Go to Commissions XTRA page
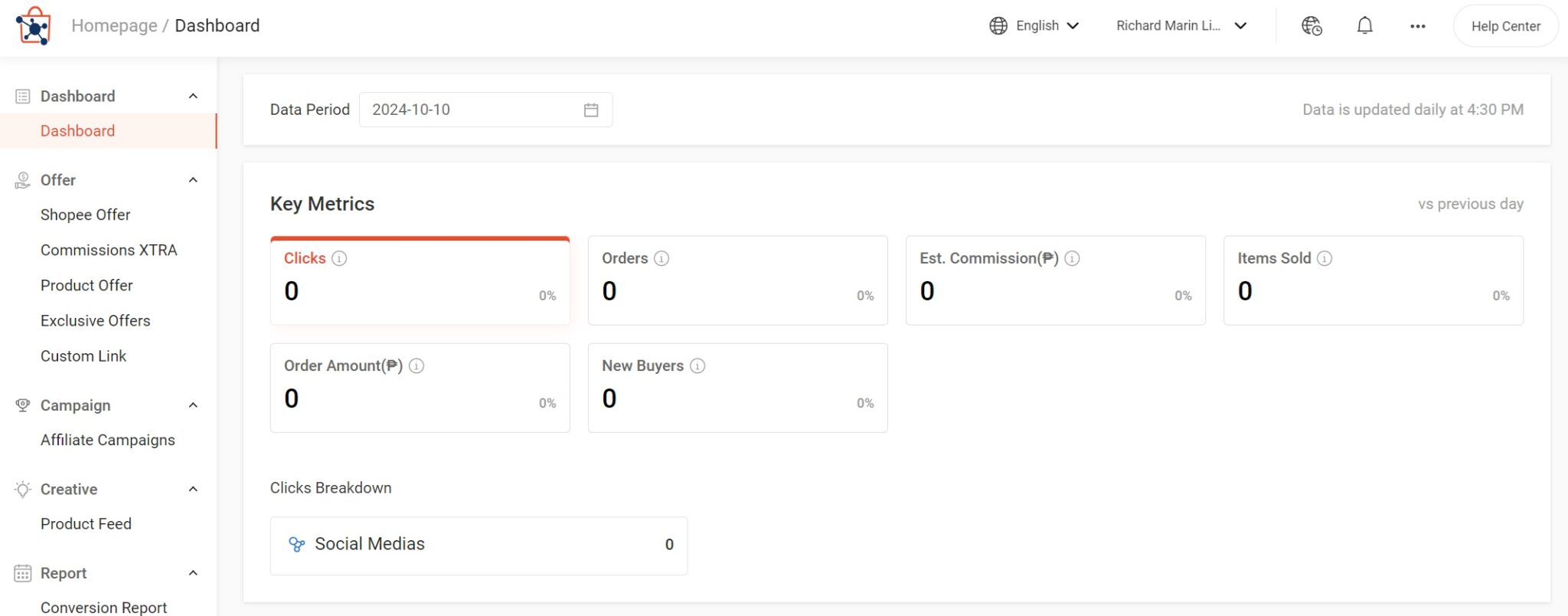This screenshot has height=616, width=1568. (x=109, y=251)
